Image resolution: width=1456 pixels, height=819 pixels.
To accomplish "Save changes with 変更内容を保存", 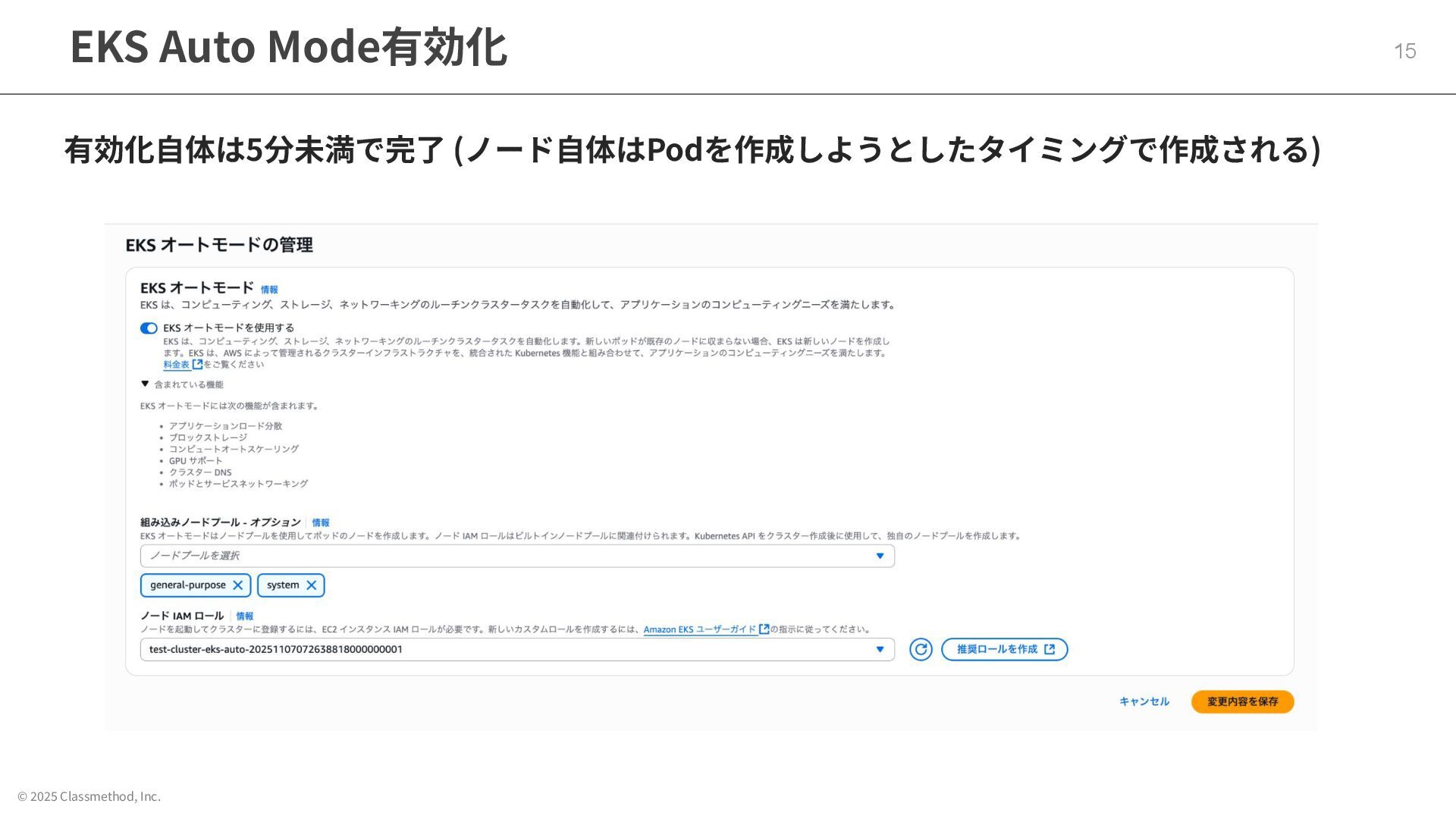I will [x=1242, y=702].
